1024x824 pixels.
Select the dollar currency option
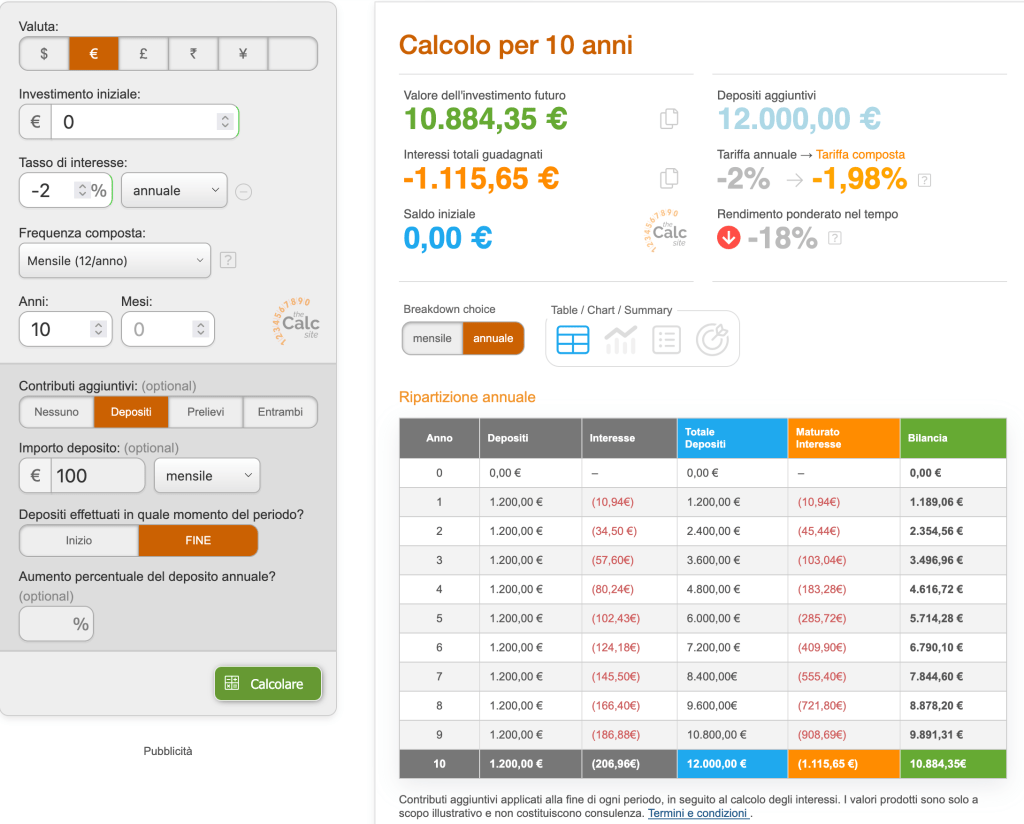tap(44, 54)
